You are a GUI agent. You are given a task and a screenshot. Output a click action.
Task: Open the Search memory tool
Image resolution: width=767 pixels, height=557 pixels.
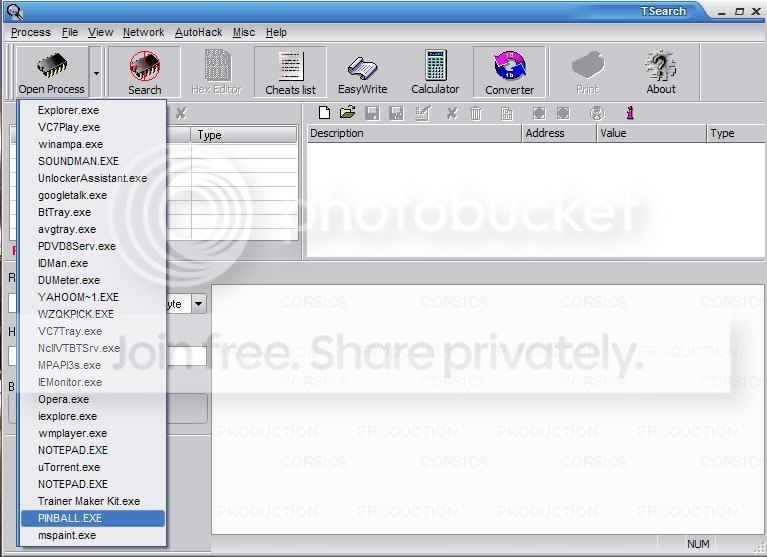144,72
